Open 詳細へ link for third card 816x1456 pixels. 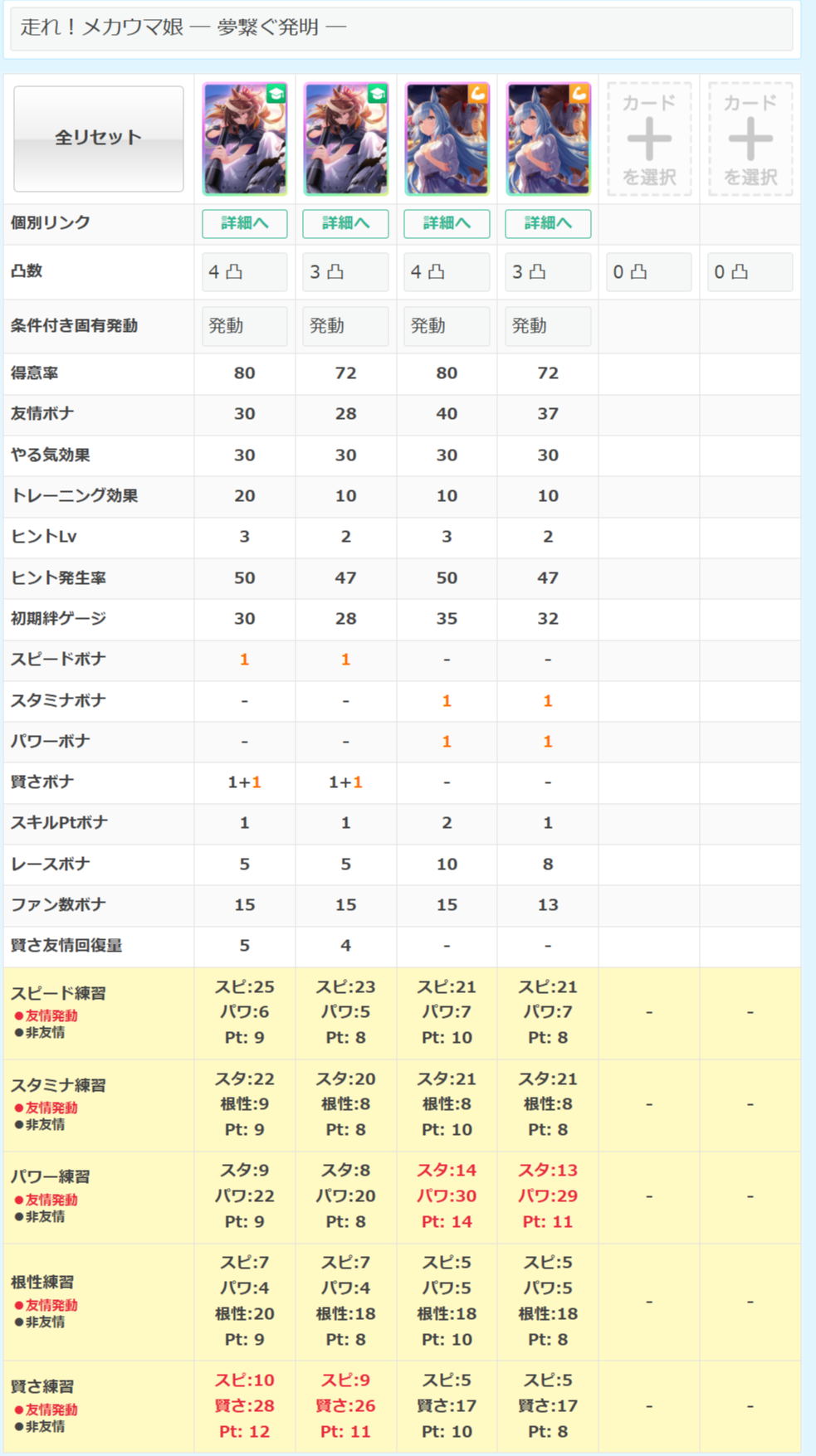(x=447, y=223)
